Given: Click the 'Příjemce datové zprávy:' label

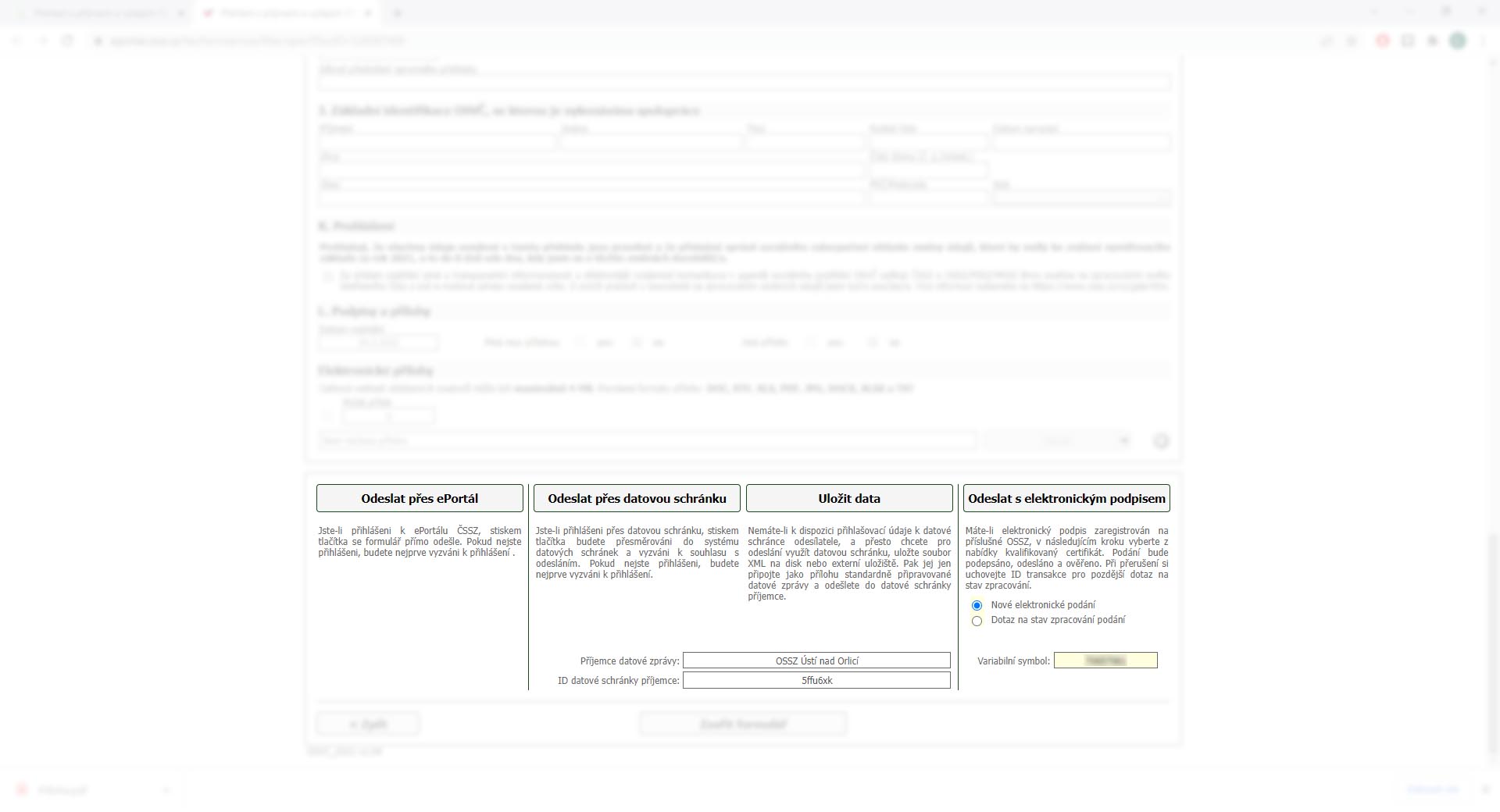Looking at the screenshot, I should 630,661.
